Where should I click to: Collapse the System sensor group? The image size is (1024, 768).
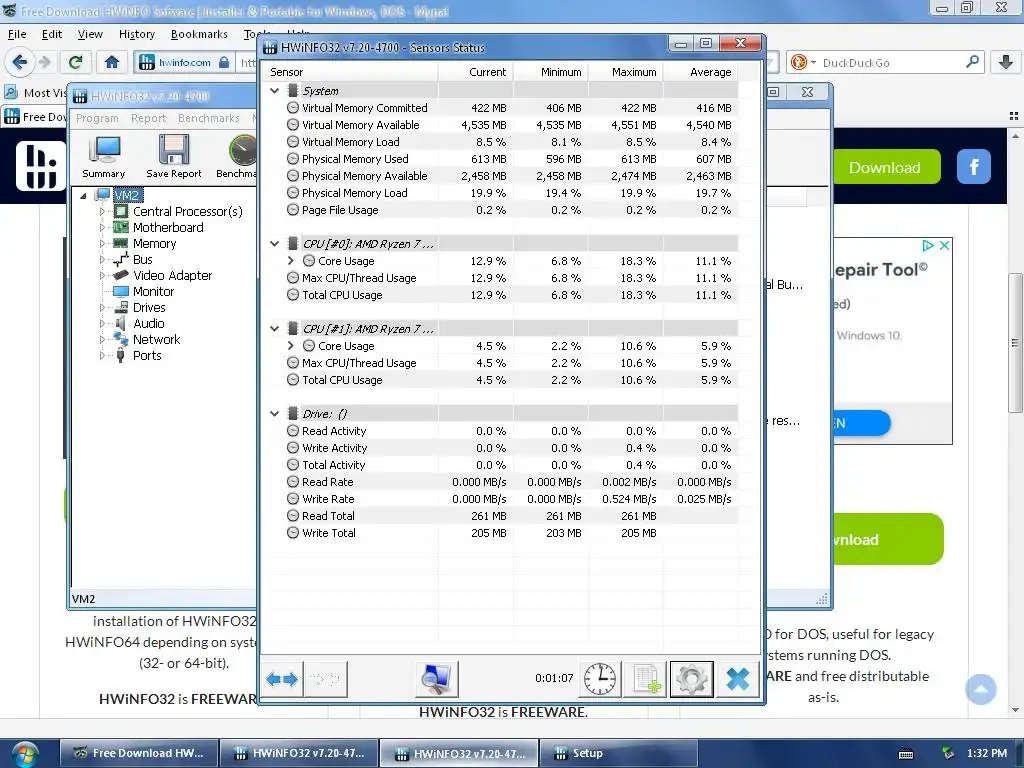pyautogui.click(x=275, y=91)
